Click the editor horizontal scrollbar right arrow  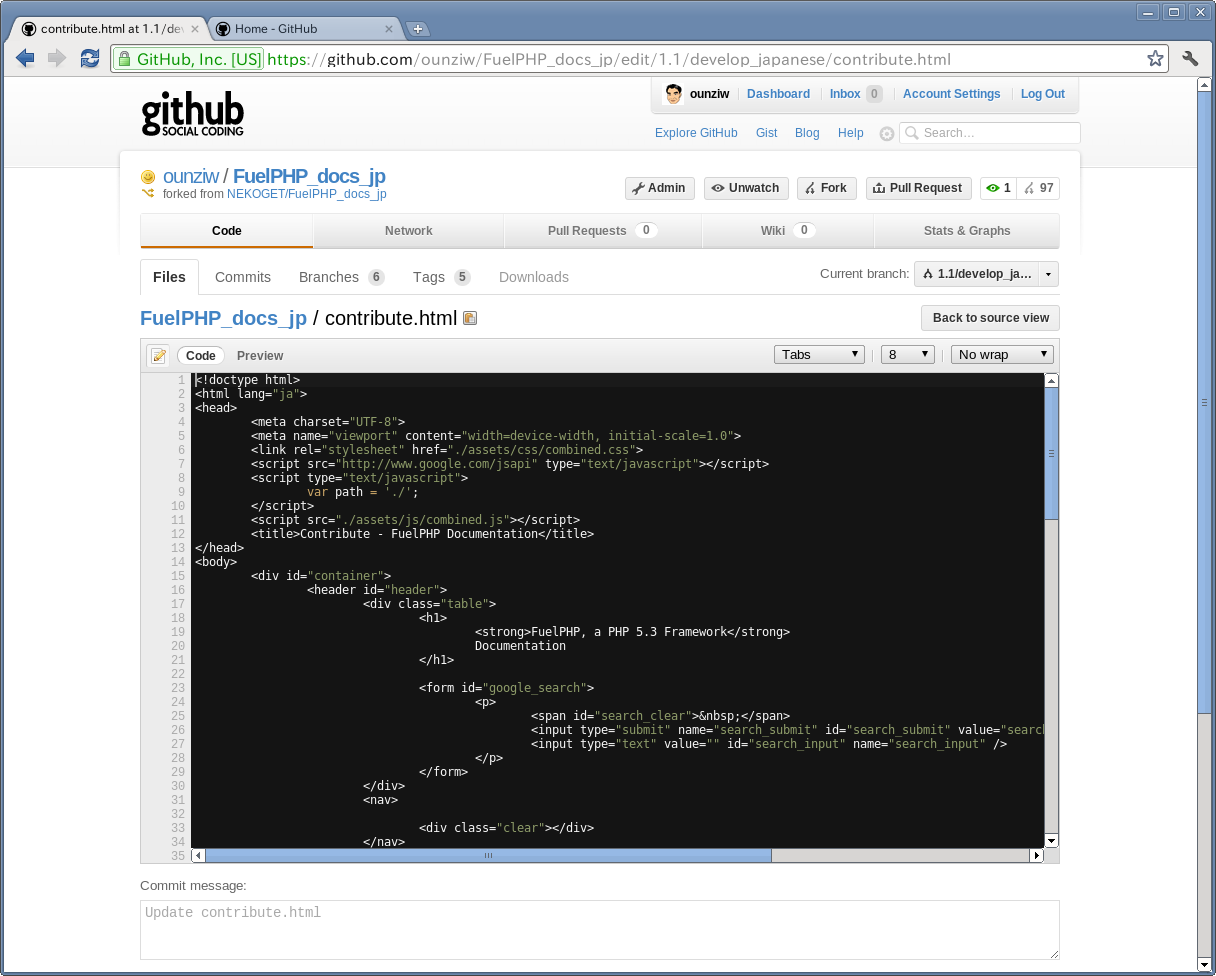click(x=1037, y=856)
